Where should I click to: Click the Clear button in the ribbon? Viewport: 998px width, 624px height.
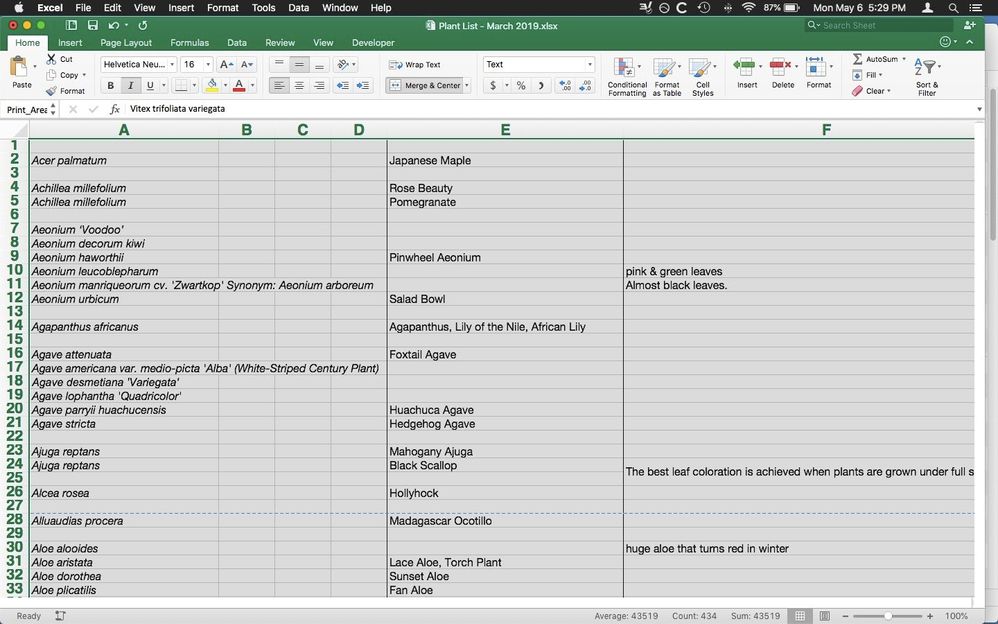pyautogui.click(x=872, y=90)
